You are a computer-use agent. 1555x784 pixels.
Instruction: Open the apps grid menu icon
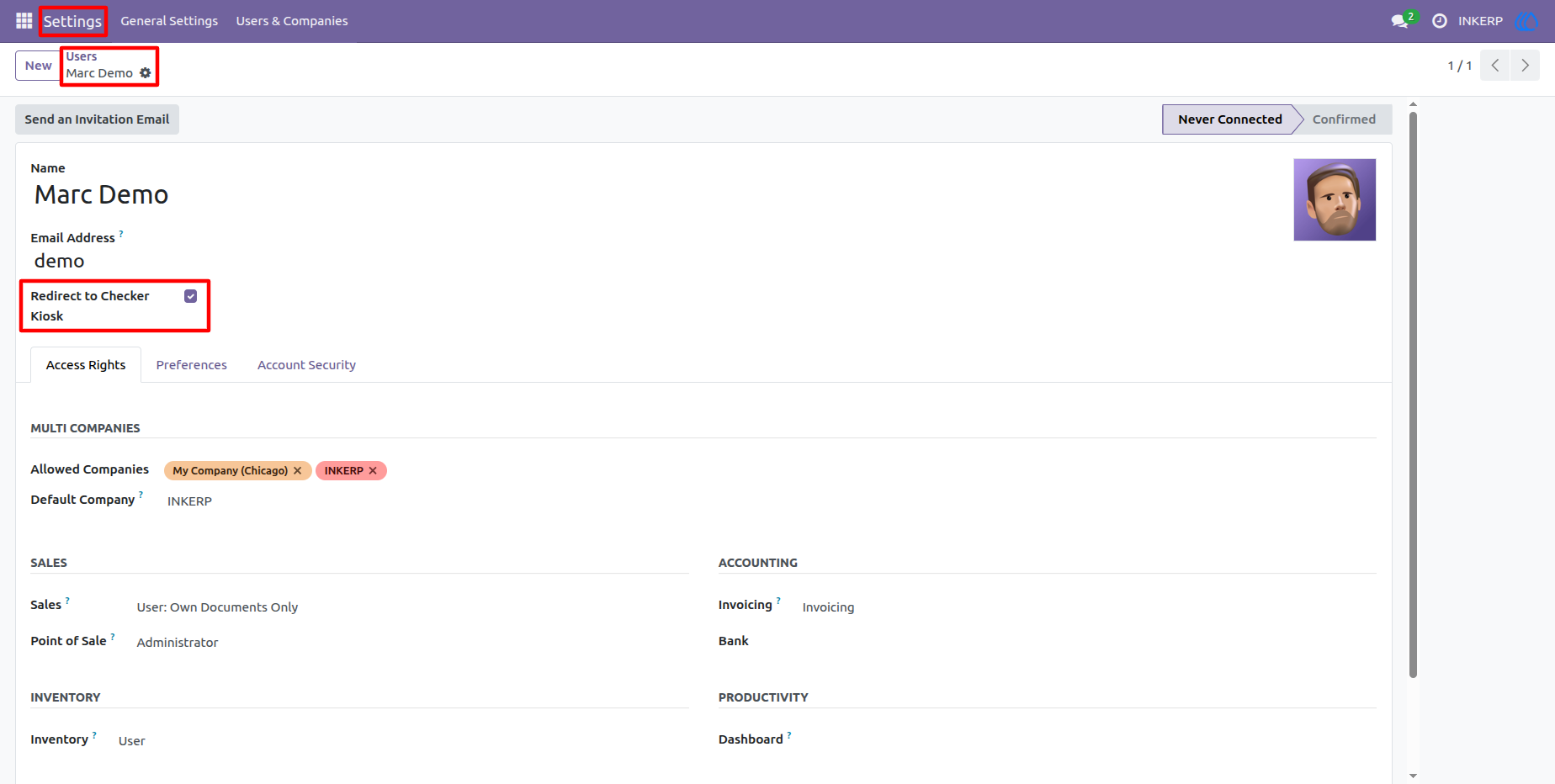(x=24, y=21)
